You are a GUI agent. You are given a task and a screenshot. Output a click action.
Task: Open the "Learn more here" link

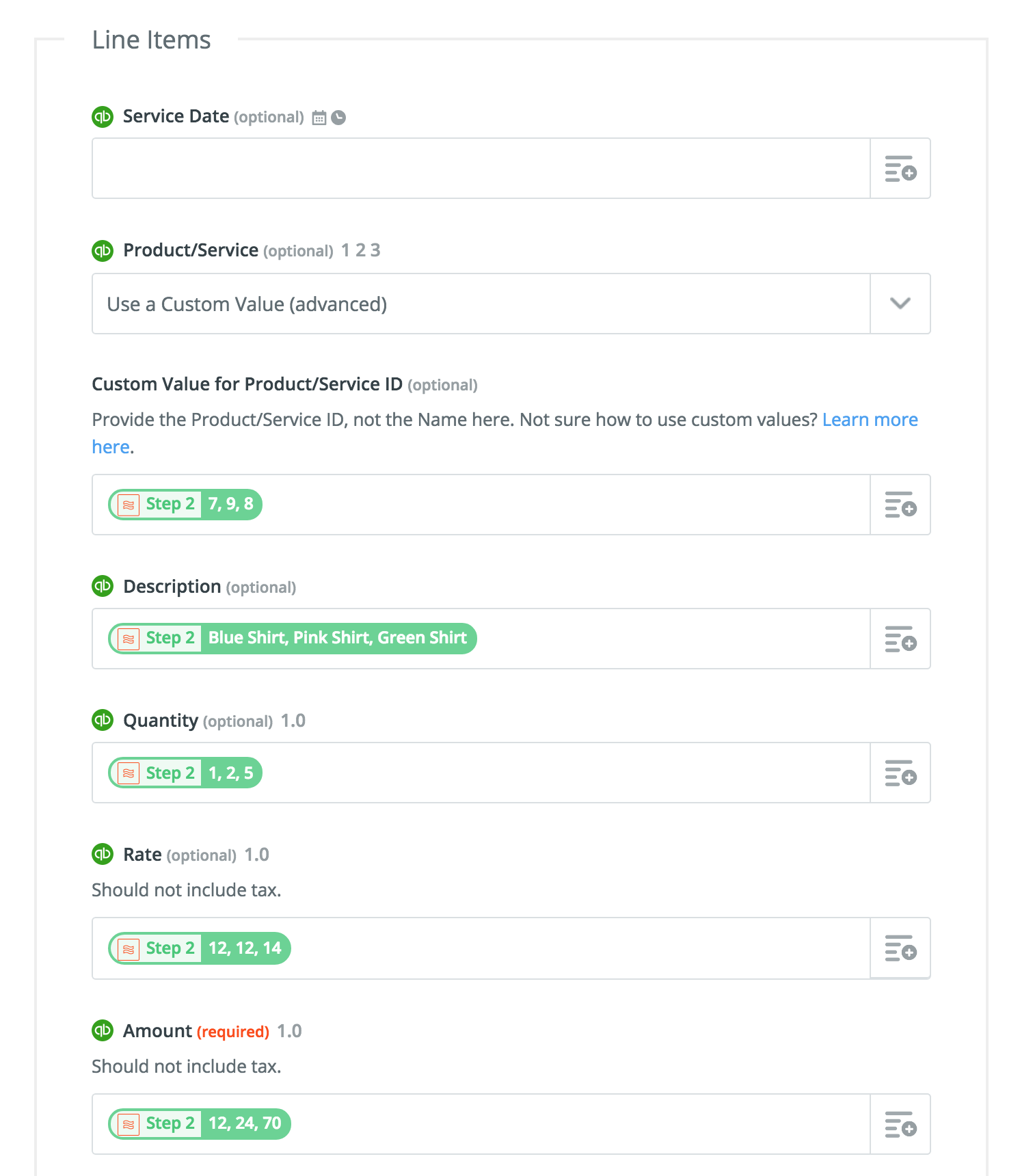pyautogui.click(x=870, y=420)
